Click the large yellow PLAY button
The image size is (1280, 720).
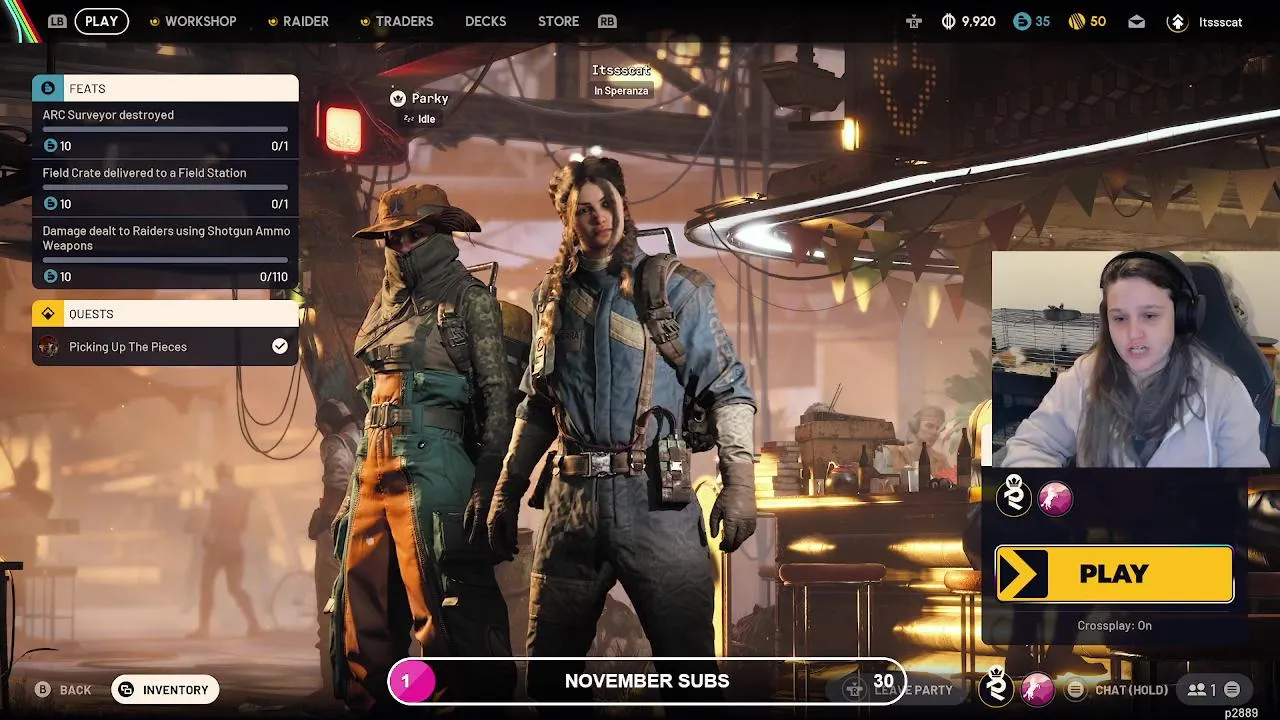(1114, 574)
